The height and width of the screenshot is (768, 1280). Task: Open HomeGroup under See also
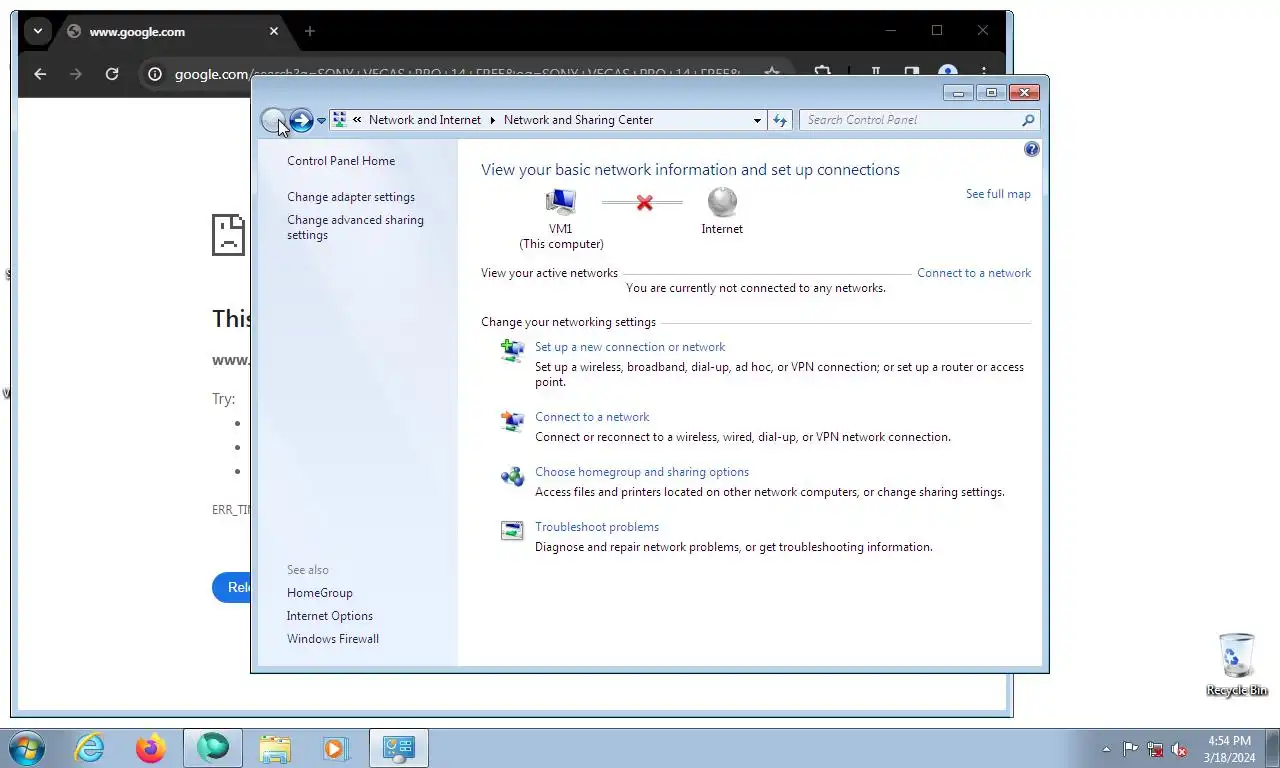coord(320,593)
